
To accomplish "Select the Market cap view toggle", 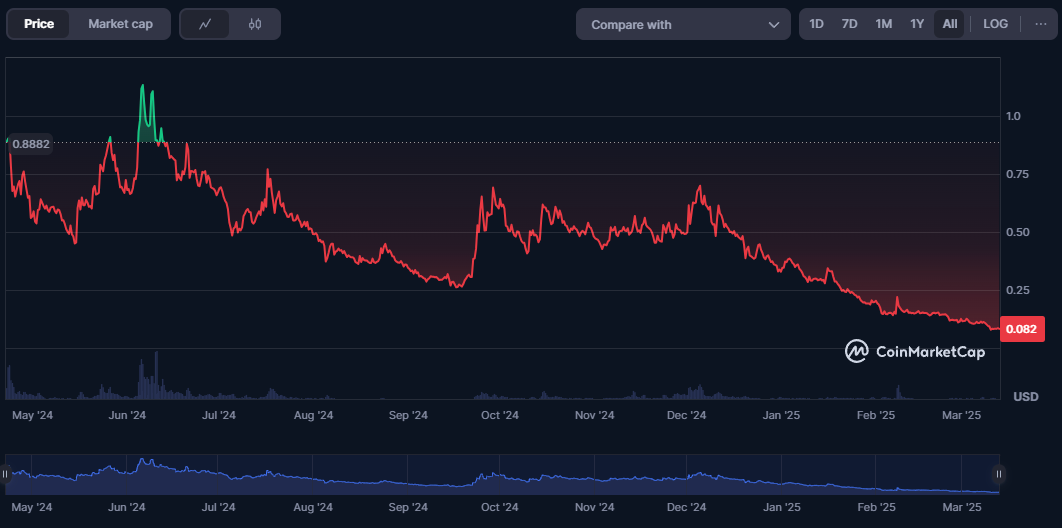I will pyautogui.click(x=120, y=24).
